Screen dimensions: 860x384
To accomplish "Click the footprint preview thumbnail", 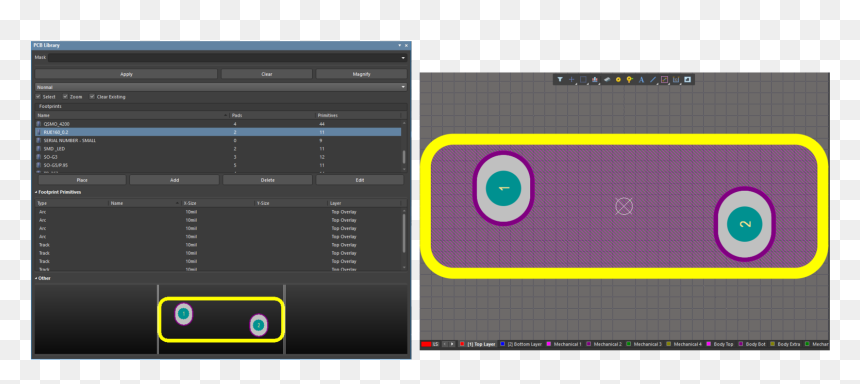I will pos(222,319).
